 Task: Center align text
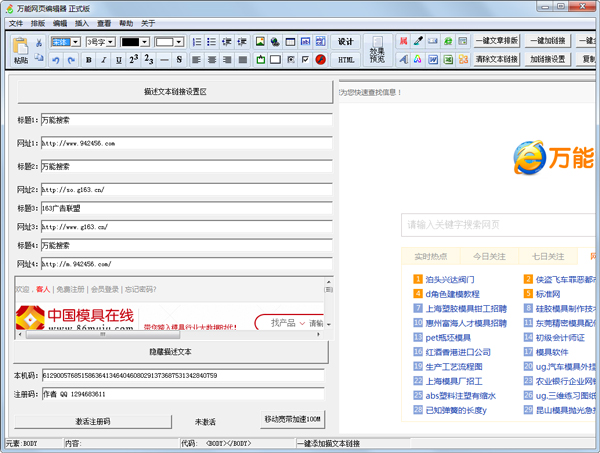click(x=212, y=60)
